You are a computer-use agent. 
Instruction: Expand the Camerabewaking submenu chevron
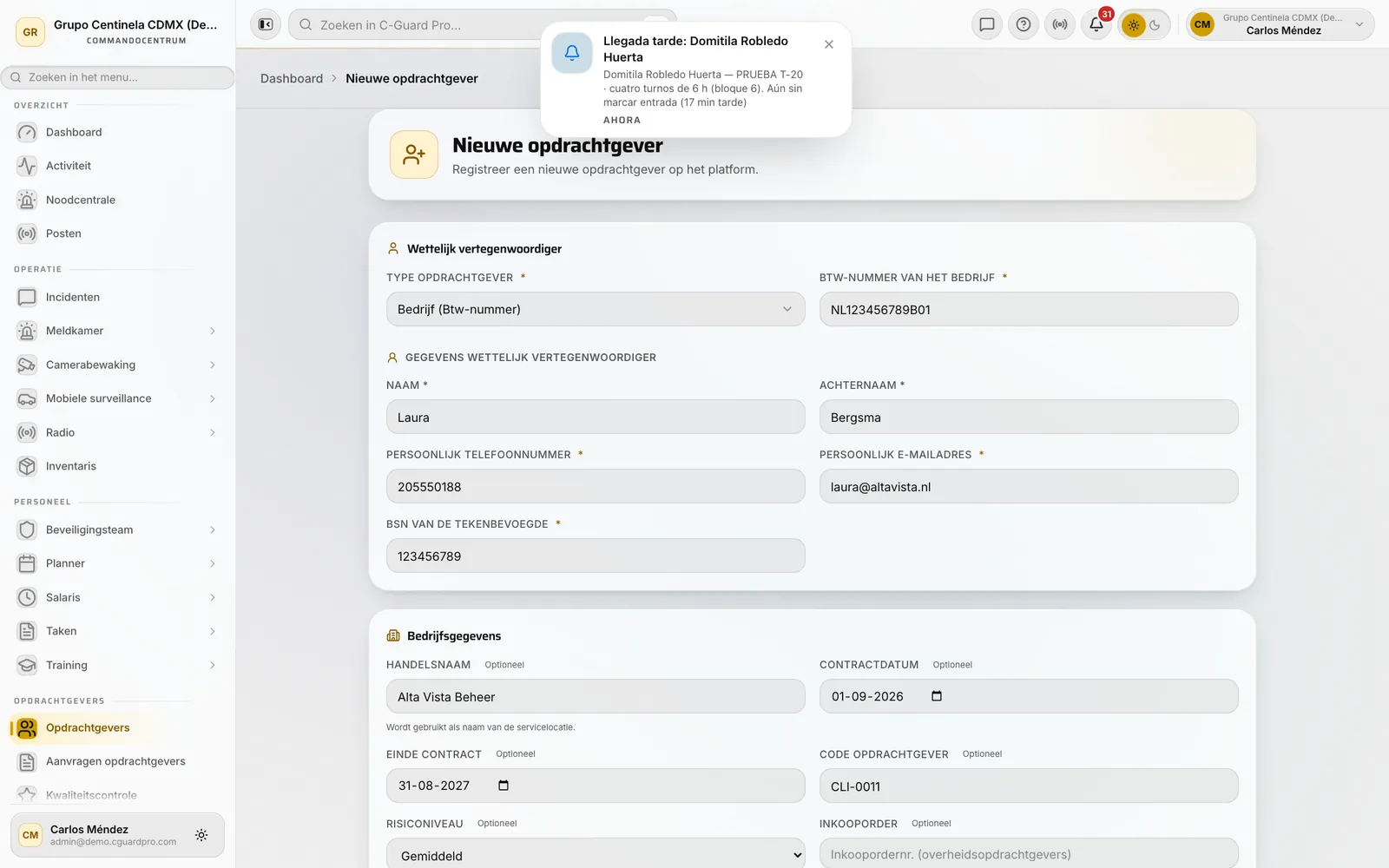click(x=212, y=365)
